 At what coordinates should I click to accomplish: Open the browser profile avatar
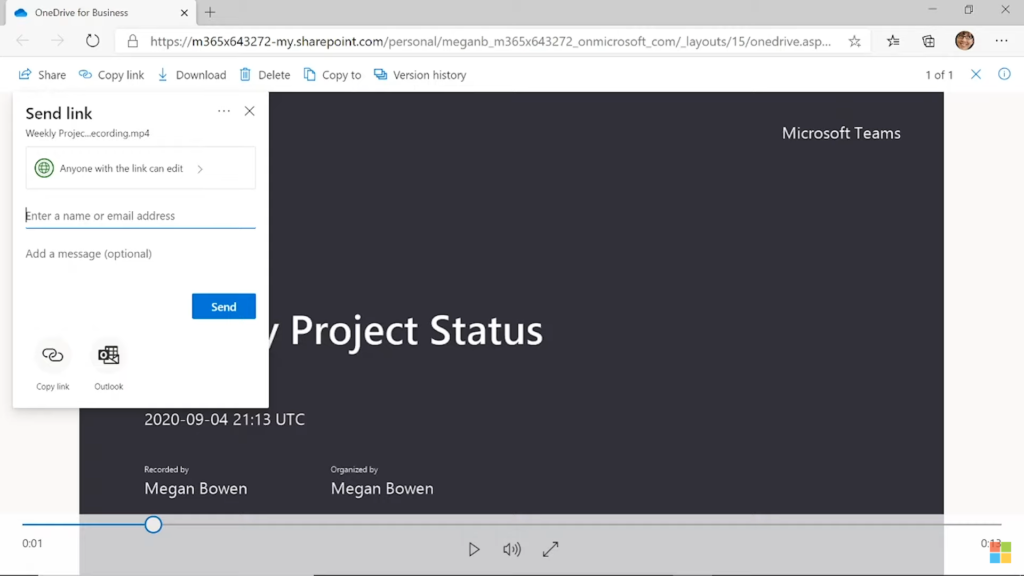965,40
